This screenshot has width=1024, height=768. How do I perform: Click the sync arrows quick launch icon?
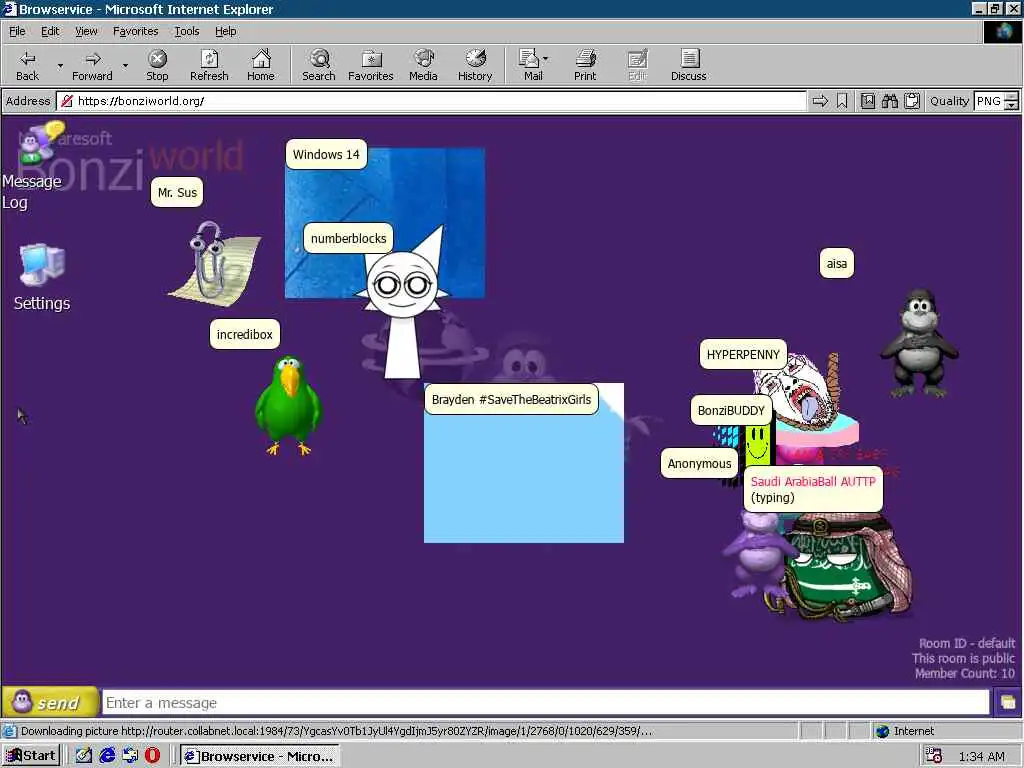[x=130, y=756]
